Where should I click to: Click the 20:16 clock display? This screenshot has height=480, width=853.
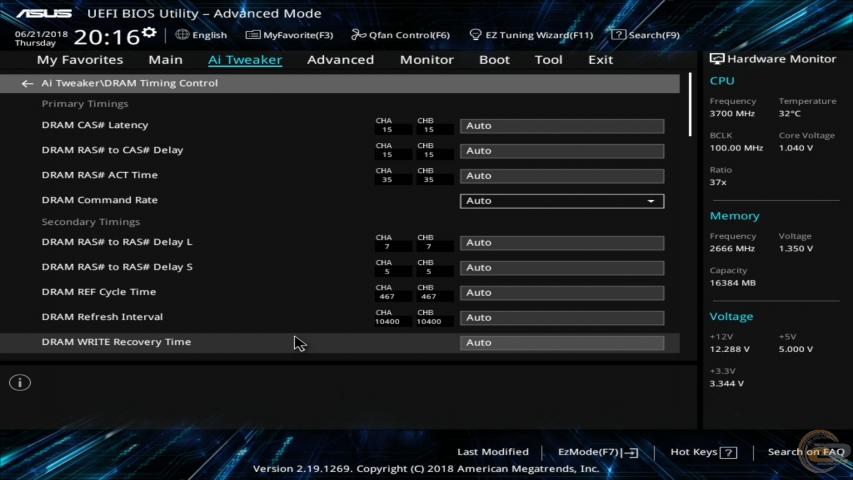click(x=107, y=37)
